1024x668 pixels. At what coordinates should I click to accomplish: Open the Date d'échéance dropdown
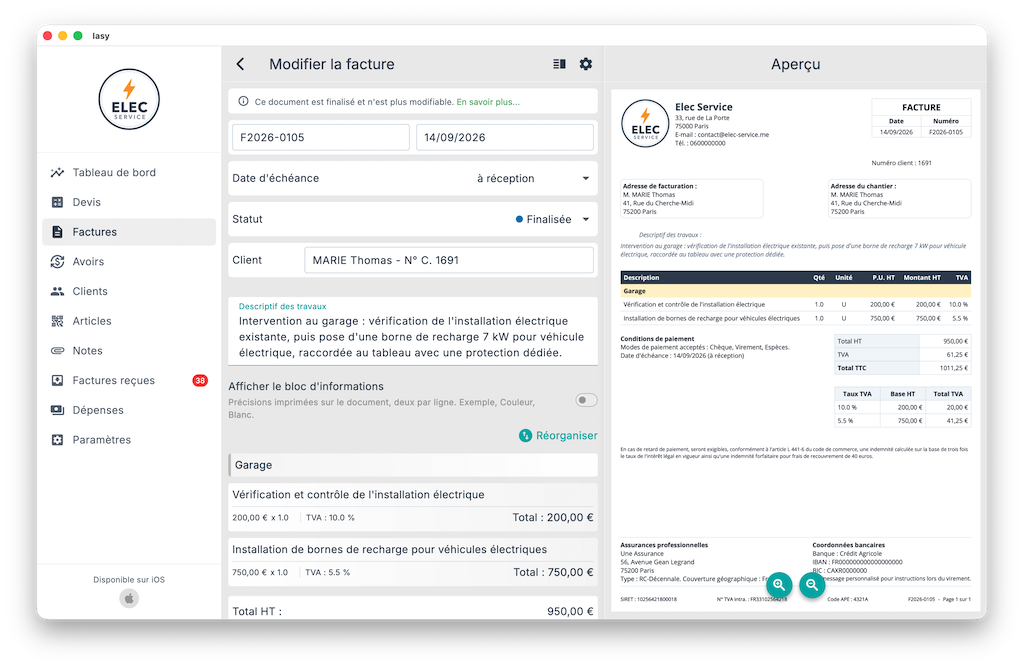413,178
